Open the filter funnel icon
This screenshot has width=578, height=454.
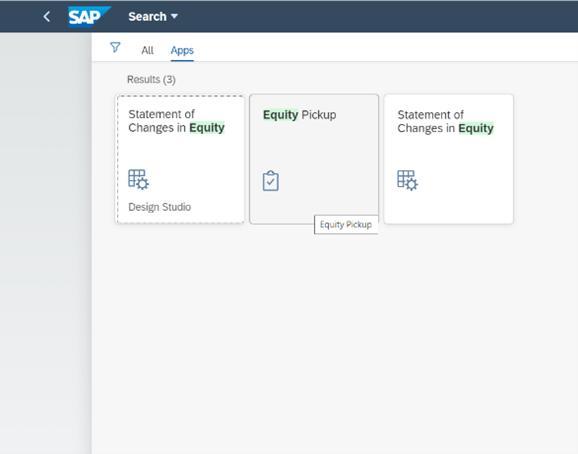tap(115, 47)
